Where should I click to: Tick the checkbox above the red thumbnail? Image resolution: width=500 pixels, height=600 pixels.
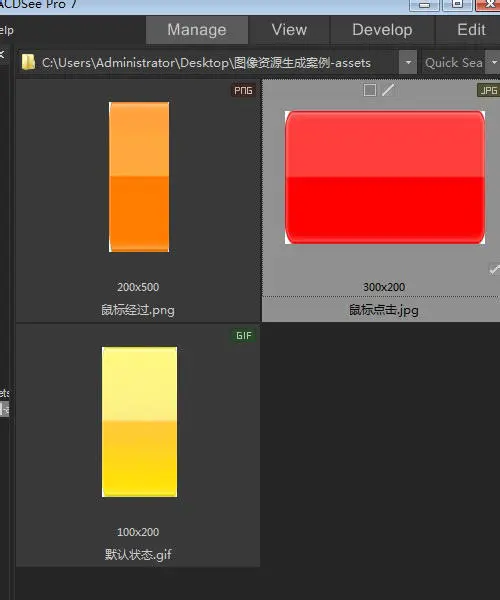click(370, 90)
